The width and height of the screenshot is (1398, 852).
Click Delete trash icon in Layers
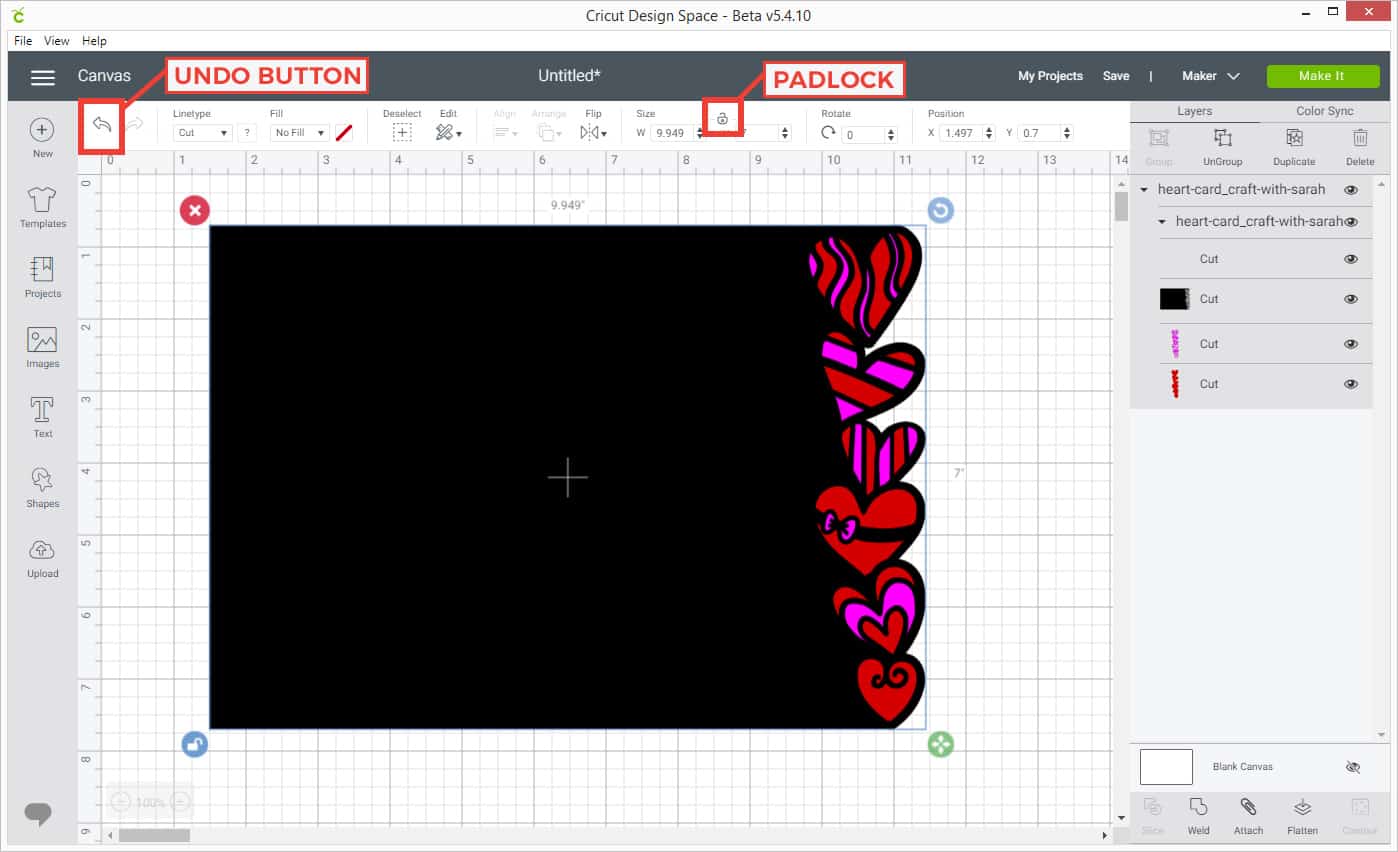(1360, 147)
